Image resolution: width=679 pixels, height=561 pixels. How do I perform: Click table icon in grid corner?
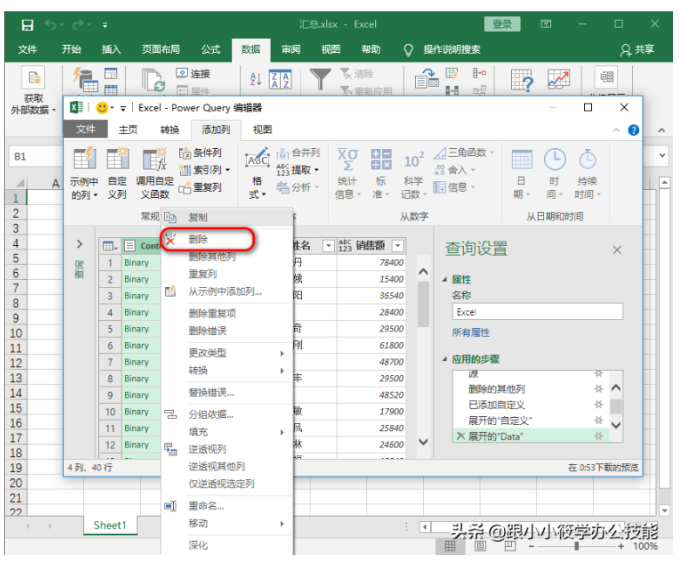(x=110, y=246)
